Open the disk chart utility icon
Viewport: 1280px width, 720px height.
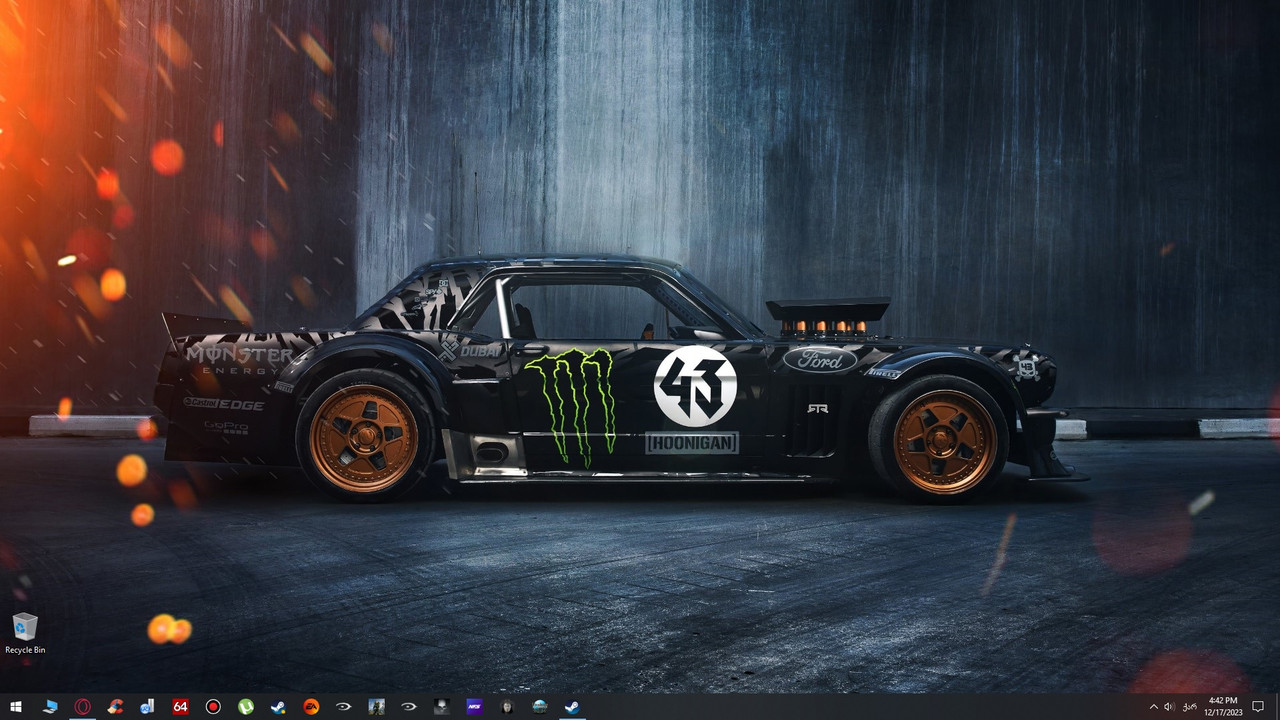click(x=147, y=707)
